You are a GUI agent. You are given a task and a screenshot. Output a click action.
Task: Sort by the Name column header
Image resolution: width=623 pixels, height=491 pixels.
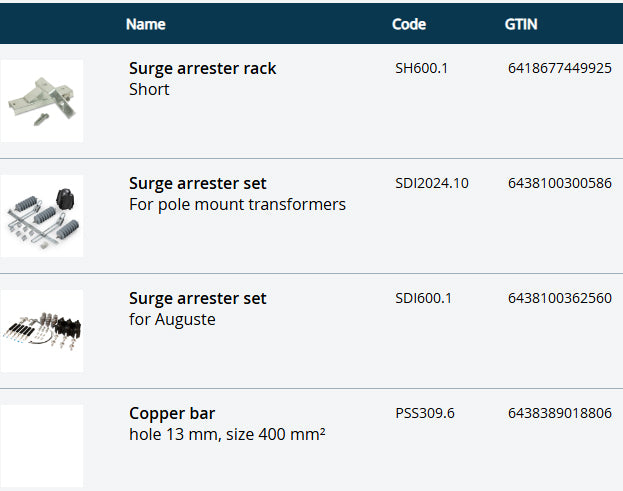click(146, 24)
